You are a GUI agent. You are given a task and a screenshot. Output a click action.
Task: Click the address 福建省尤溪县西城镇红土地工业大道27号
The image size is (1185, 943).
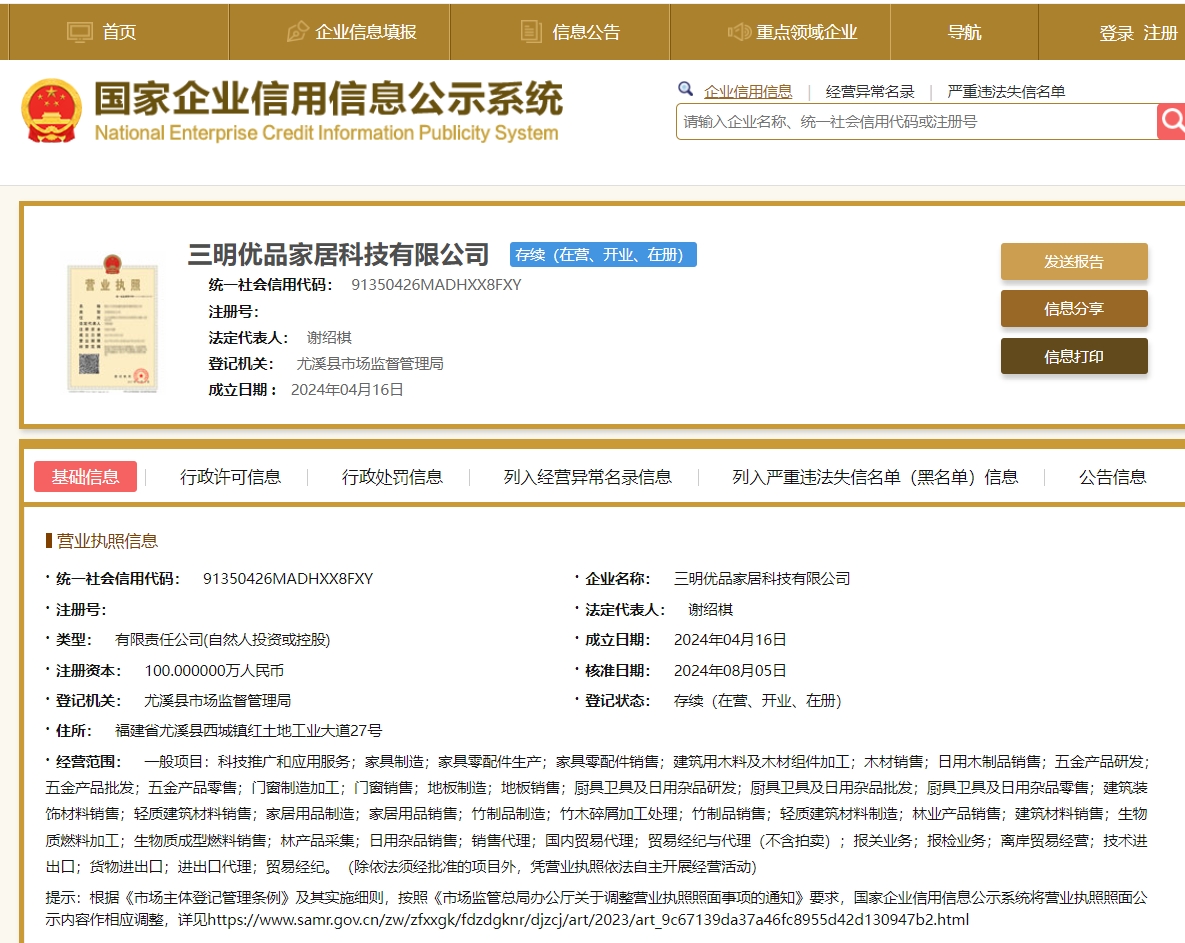[249, 731]
